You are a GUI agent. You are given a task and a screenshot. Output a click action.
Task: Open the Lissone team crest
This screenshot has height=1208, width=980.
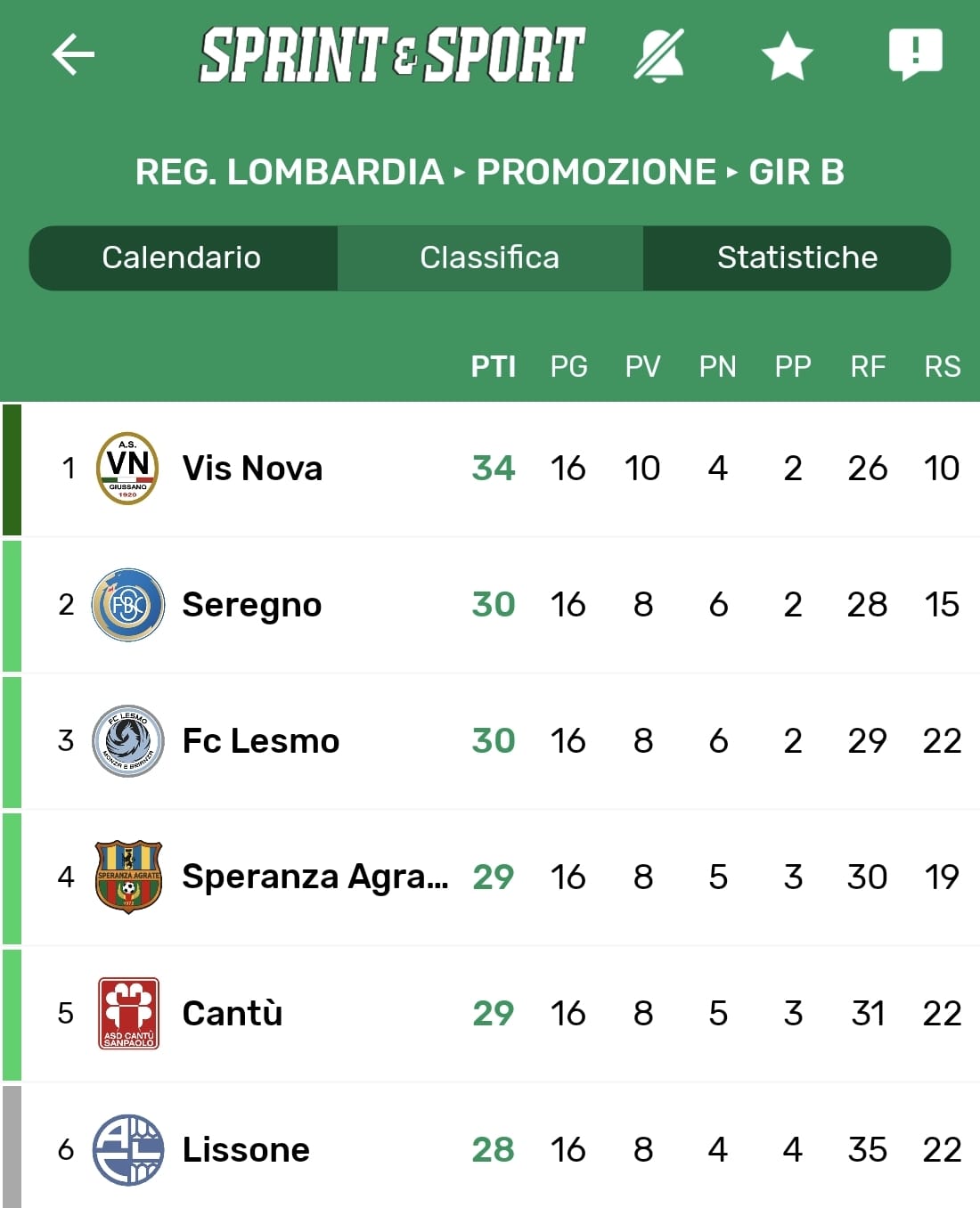(x=128, y=1150)
